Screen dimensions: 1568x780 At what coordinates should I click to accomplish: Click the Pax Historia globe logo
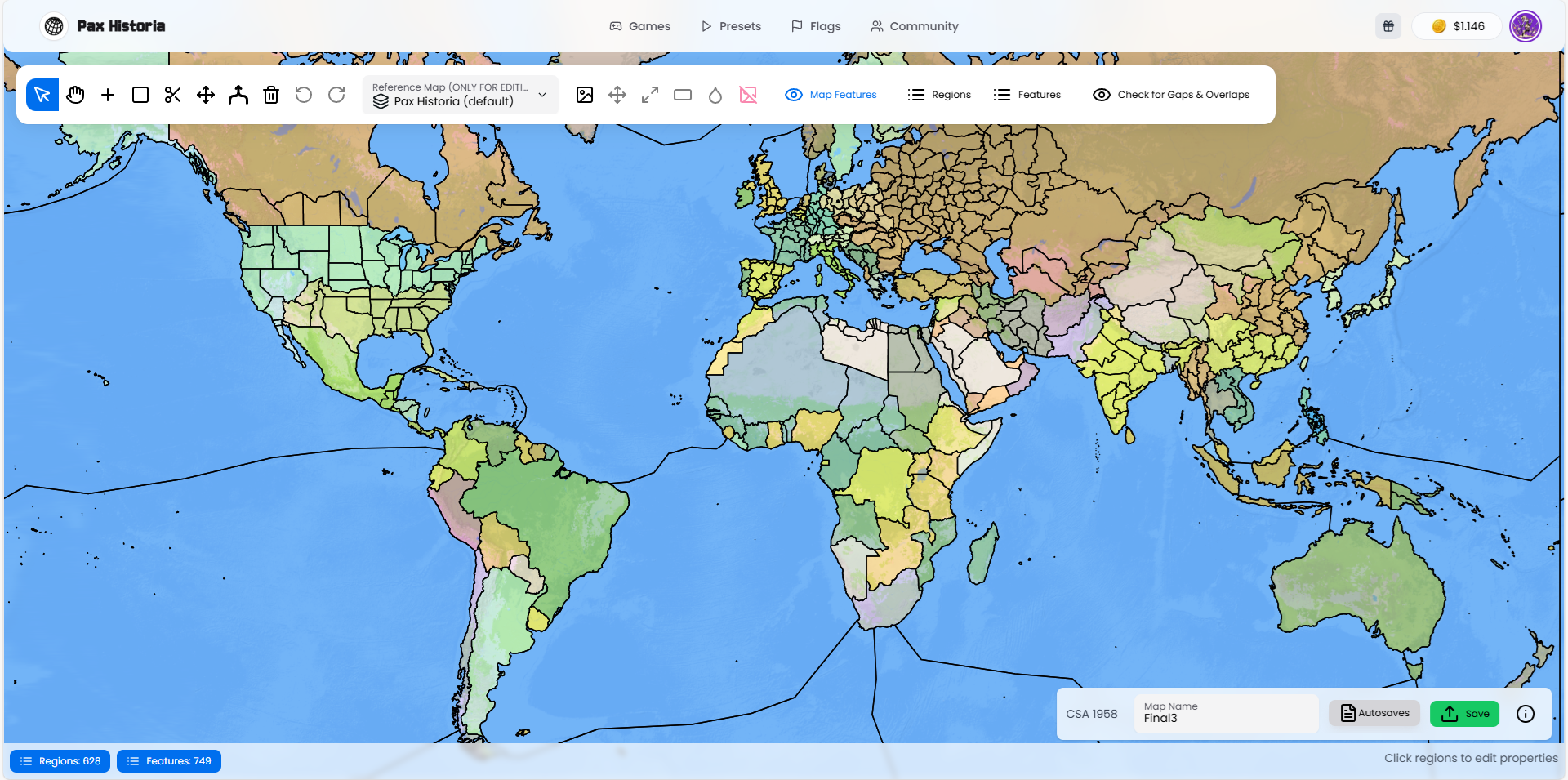click(54, 26)
